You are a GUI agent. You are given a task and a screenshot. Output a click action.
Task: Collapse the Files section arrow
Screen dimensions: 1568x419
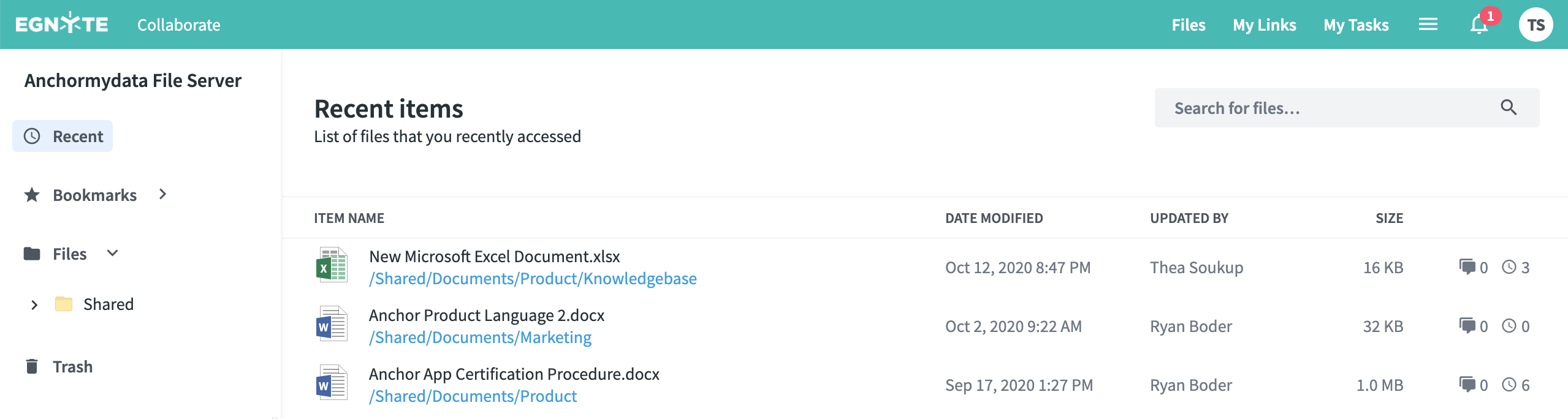[x=112, y=253]
